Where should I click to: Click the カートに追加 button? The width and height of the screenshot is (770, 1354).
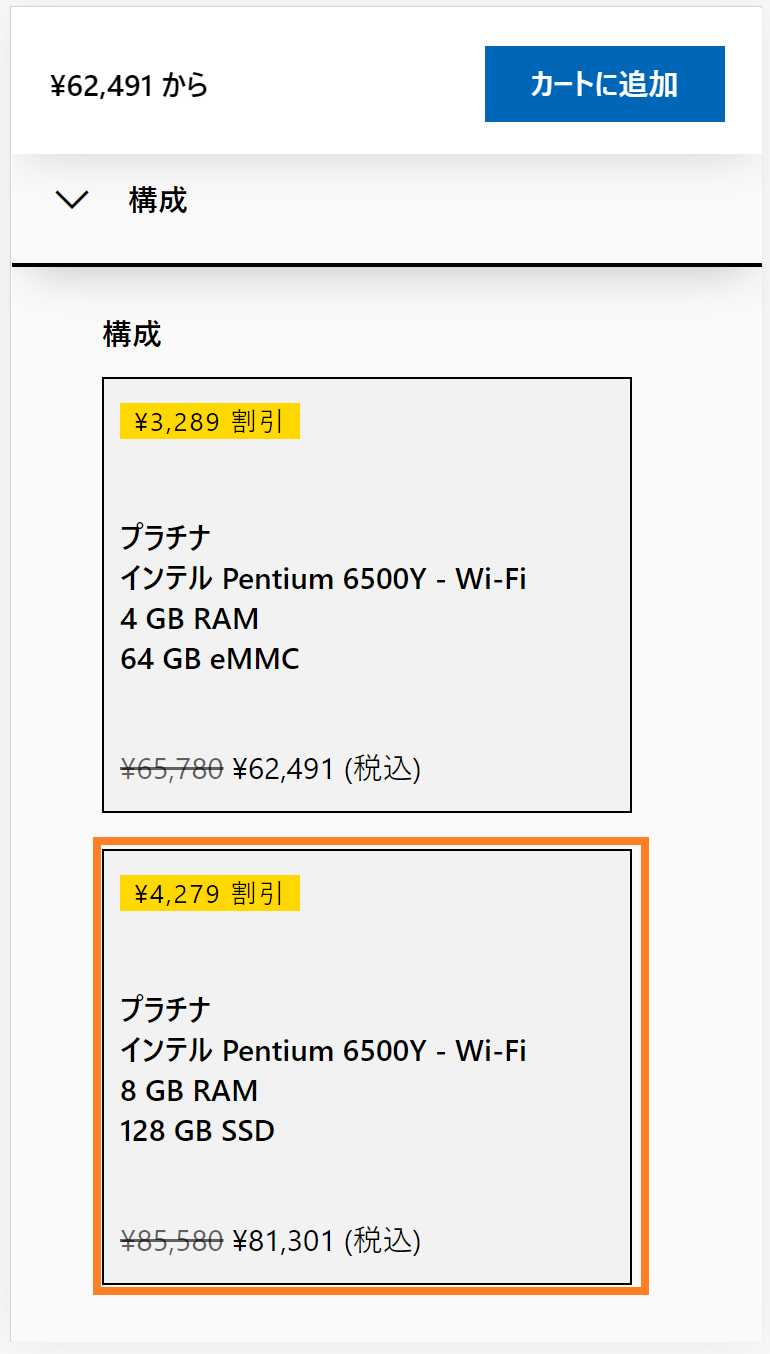pyautogui.click(x=604, y=84)
